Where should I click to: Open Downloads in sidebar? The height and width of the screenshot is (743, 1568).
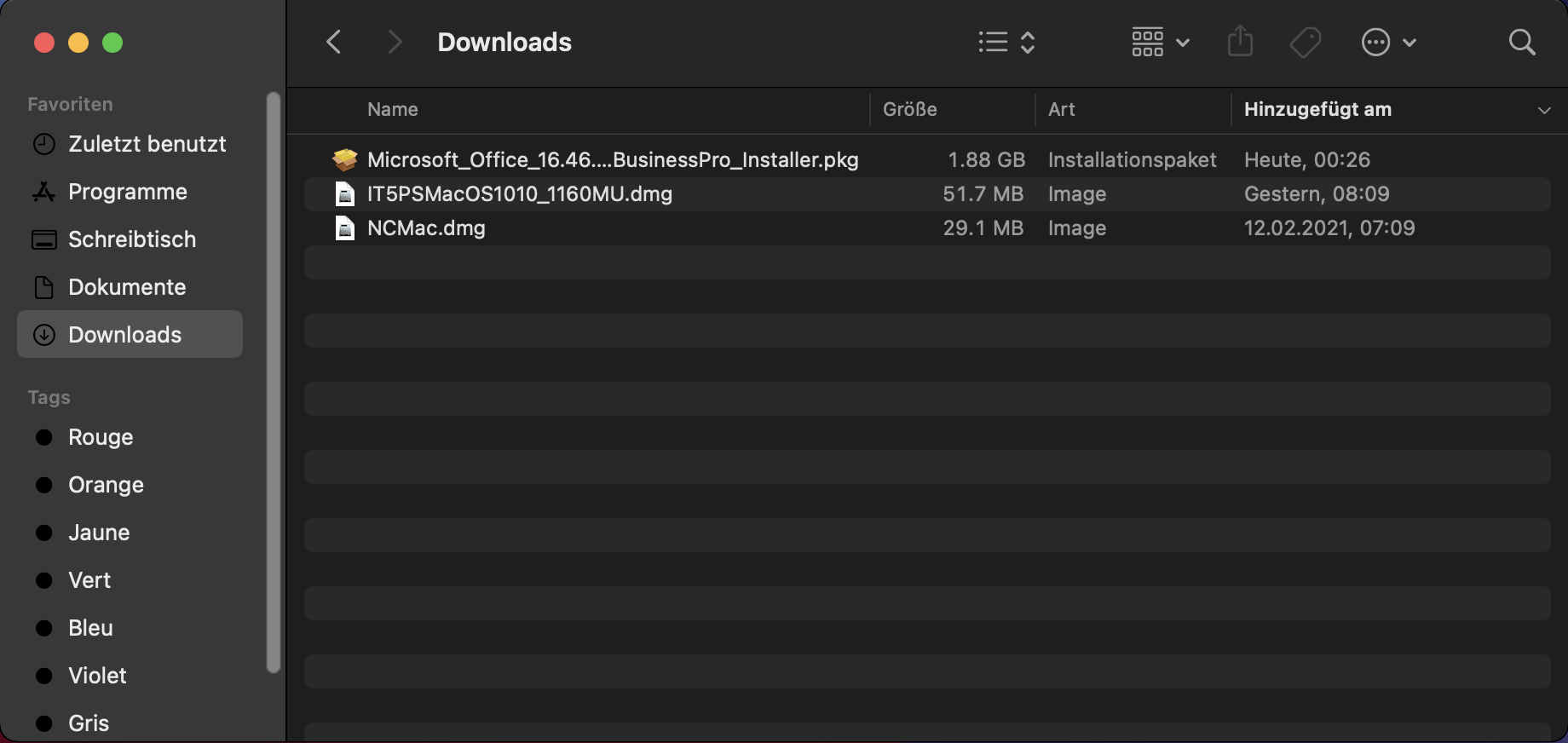click(130, 334)
